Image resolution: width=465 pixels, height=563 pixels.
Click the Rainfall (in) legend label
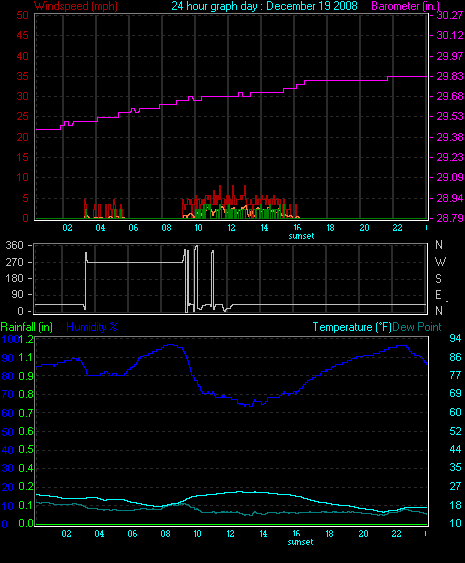coord(27,327)
